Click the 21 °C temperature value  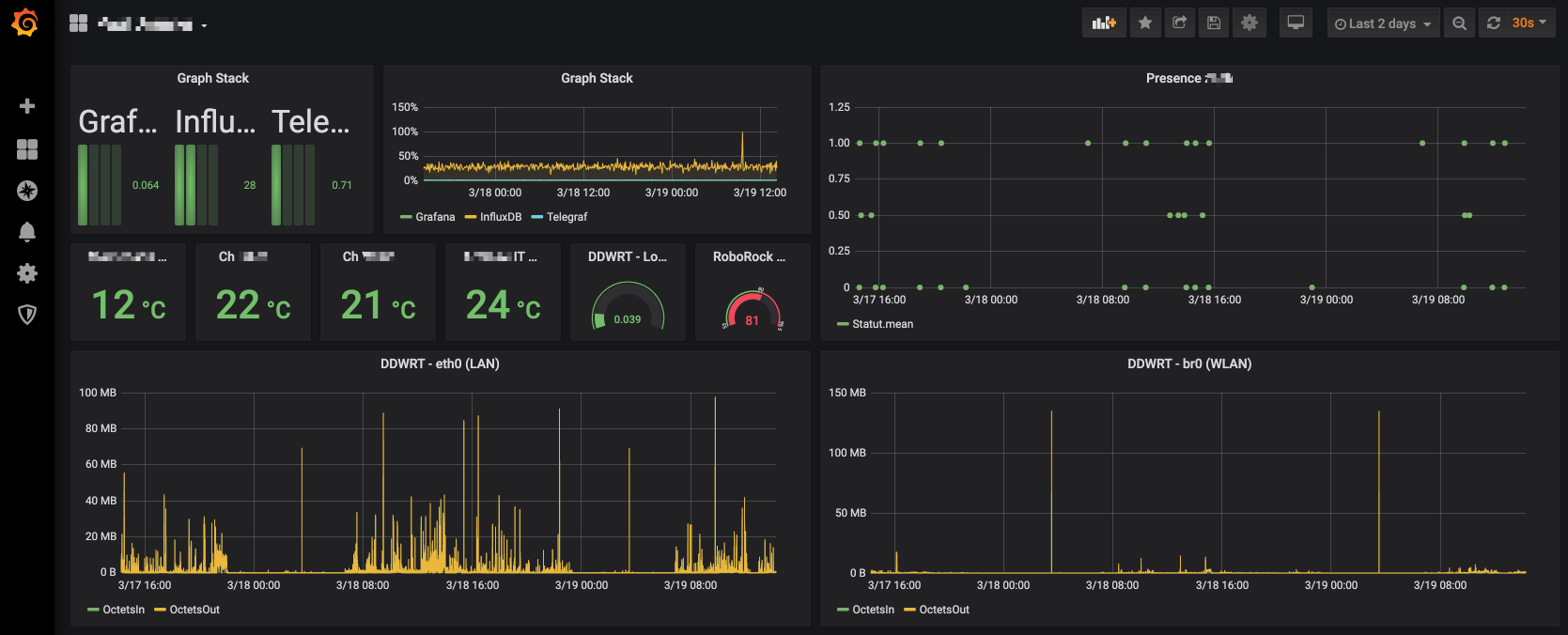click(378, 304)
